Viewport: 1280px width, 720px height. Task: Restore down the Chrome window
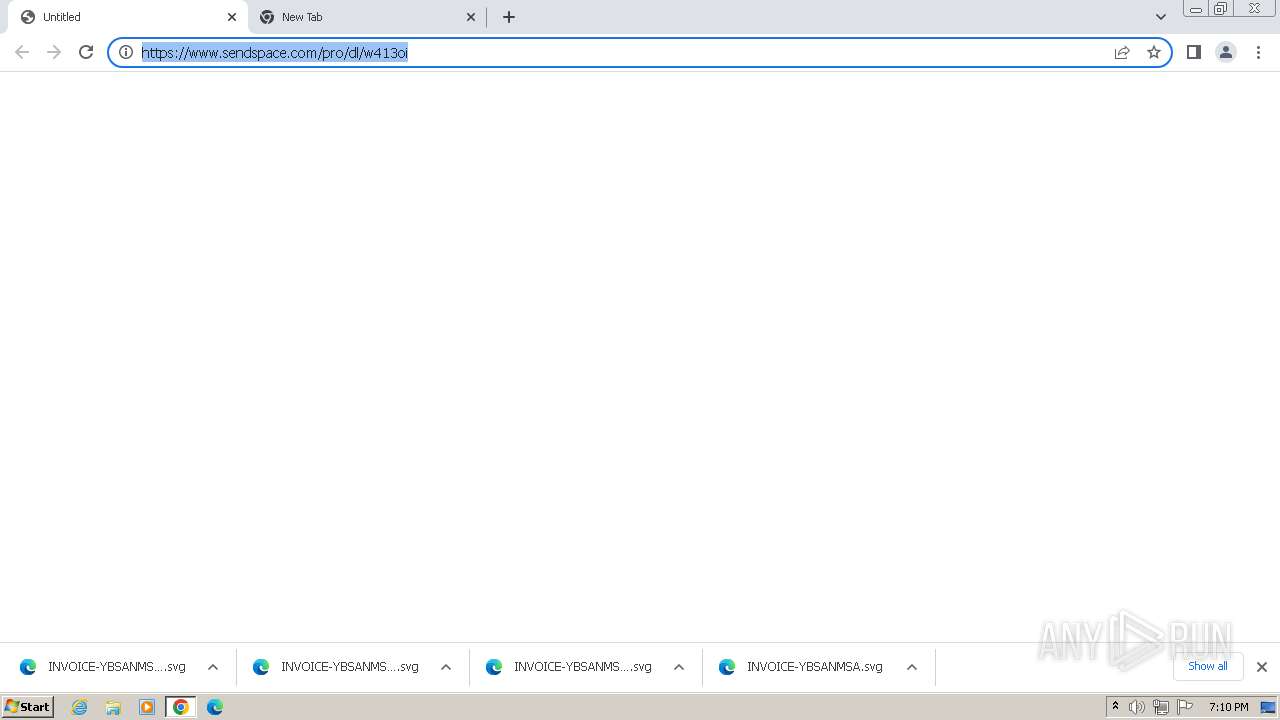click(x=1221, y=9)
